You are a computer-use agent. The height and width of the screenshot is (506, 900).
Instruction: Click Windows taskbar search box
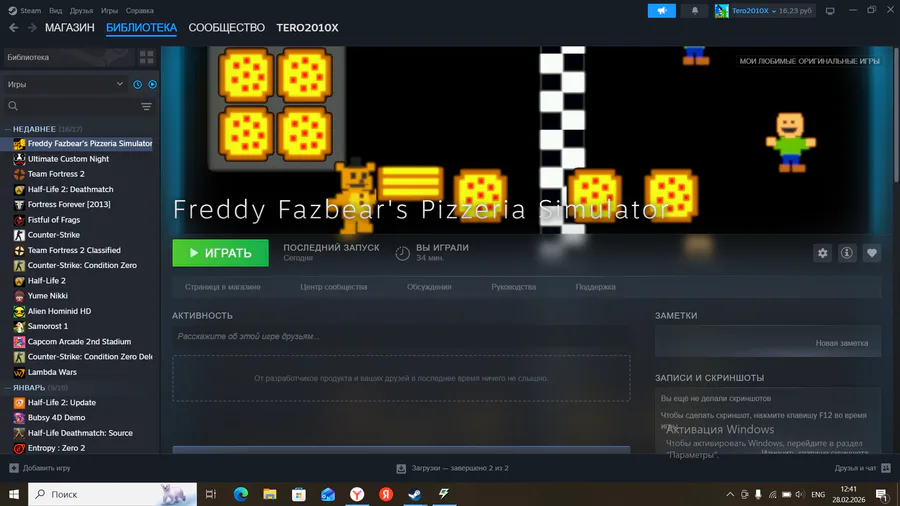click(112, 494)
